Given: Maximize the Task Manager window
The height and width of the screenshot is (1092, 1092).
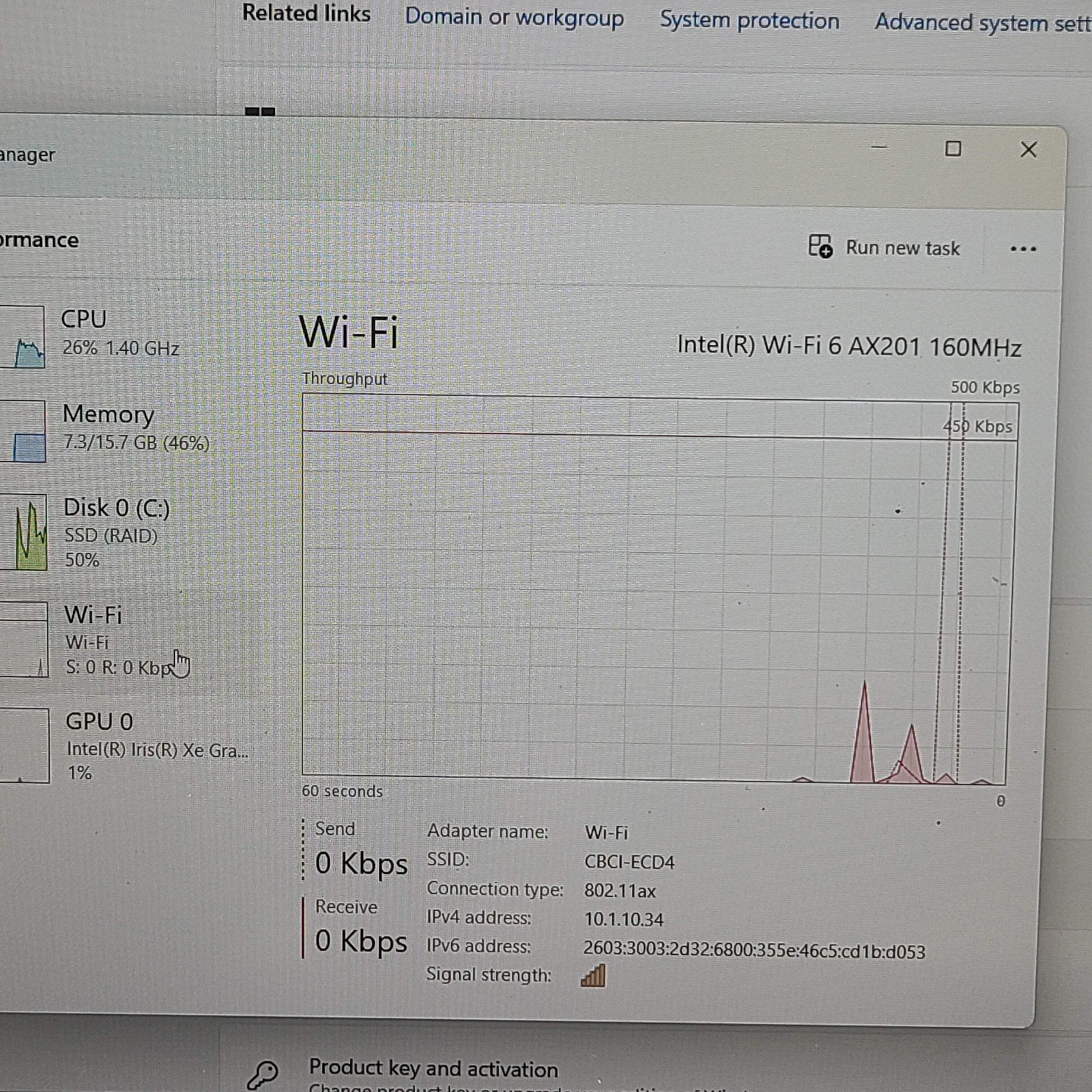Looking at the screenshot, I should click(x=953, y=149).
